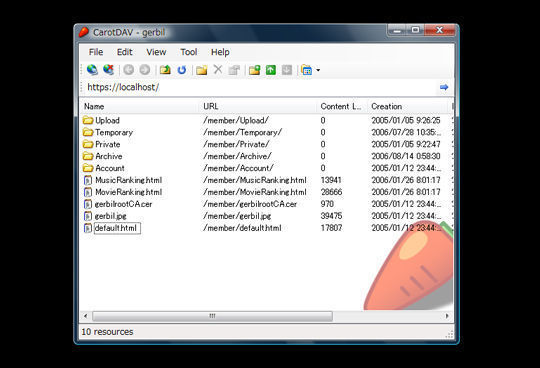
Task: Maximize the CarotDAV window
Action: (416, 30)
